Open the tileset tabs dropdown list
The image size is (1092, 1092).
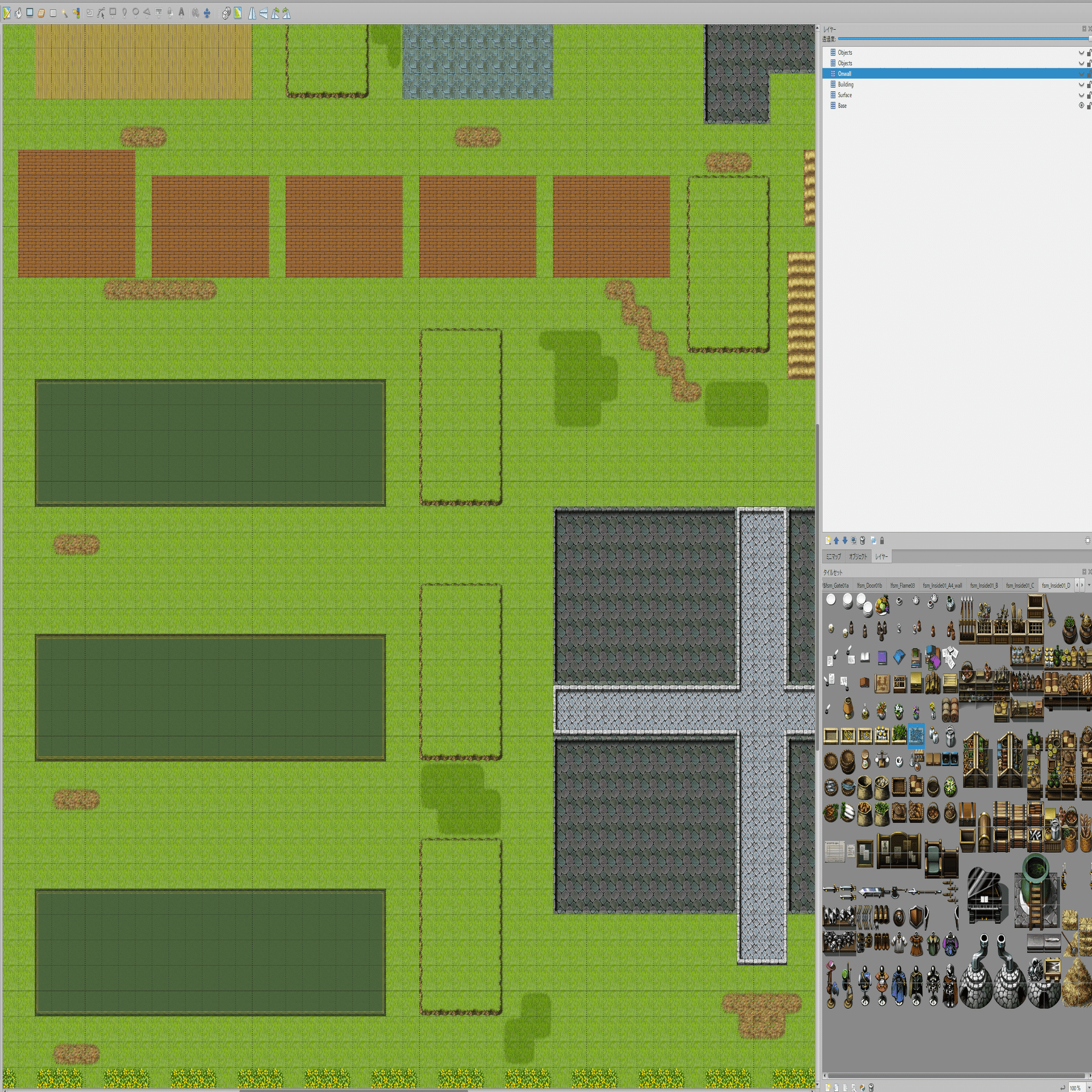click(1089, 585)
